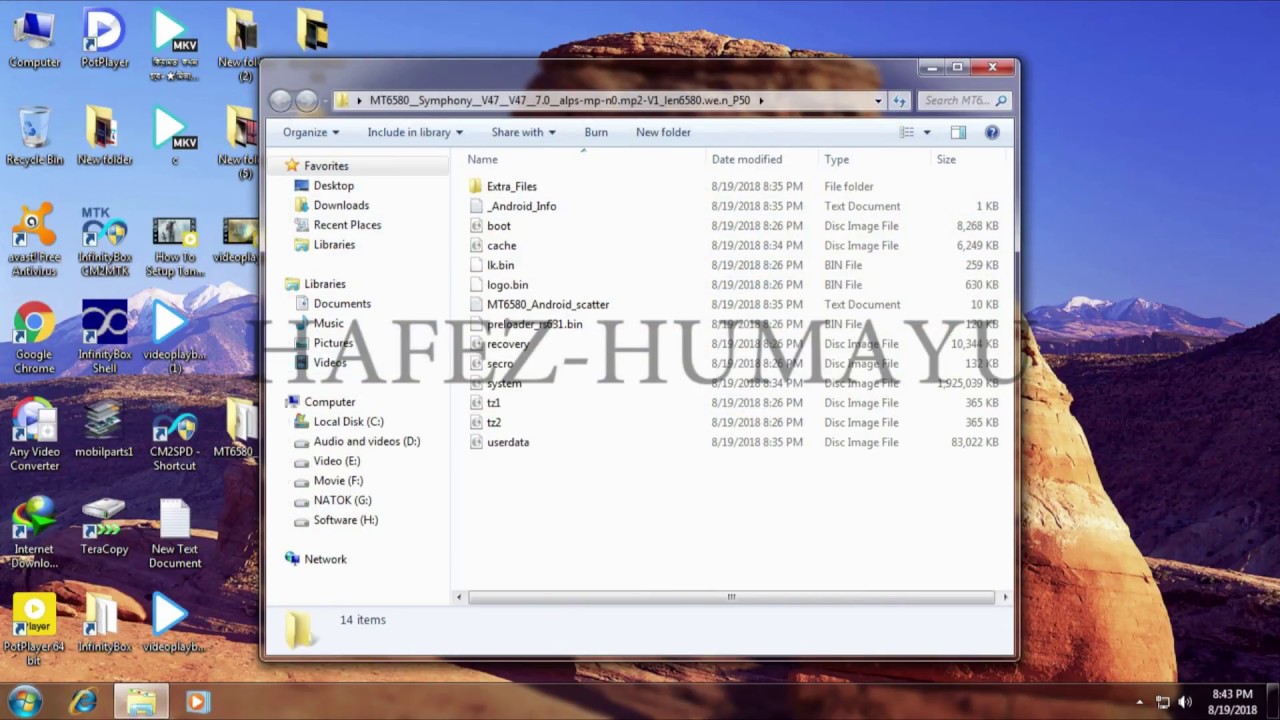Image resolution: width=1280 pixels, height=720 pixels.
Task: Open the Organize dropdown menu
Action: [311, 132]
